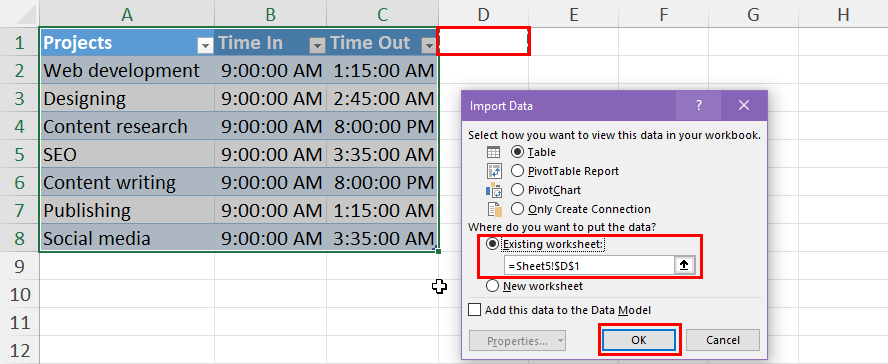Click 9:00:00 AM in Publishing row
This screenshot has width=888, height=364.
click(x=270, y=210)
